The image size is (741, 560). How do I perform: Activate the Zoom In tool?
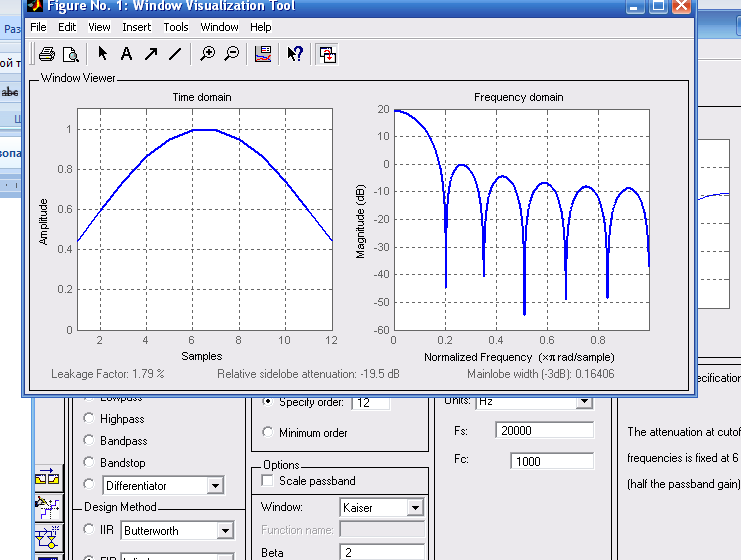tap(208, 54)
